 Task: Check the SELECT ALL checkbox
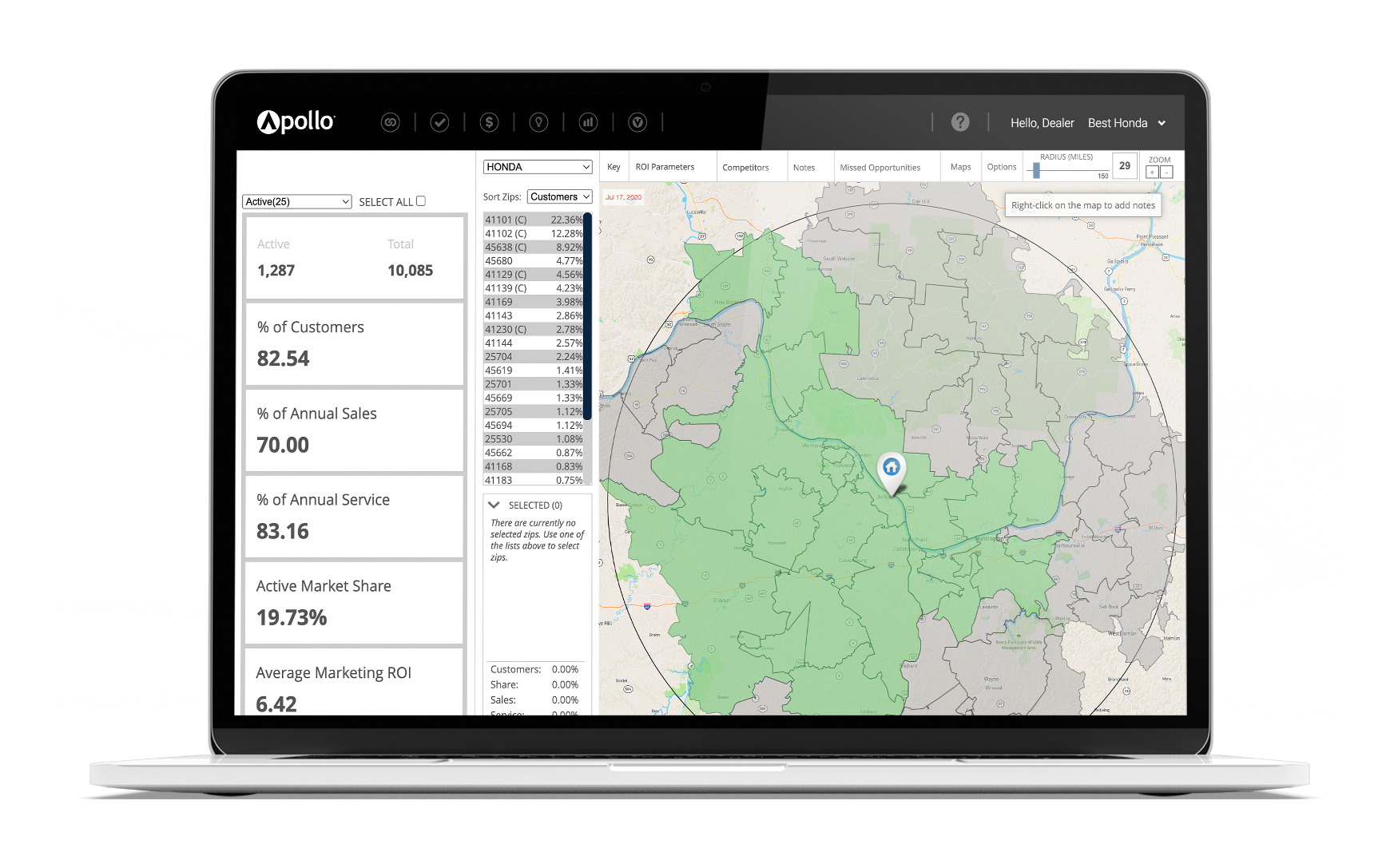coord(421,201)
